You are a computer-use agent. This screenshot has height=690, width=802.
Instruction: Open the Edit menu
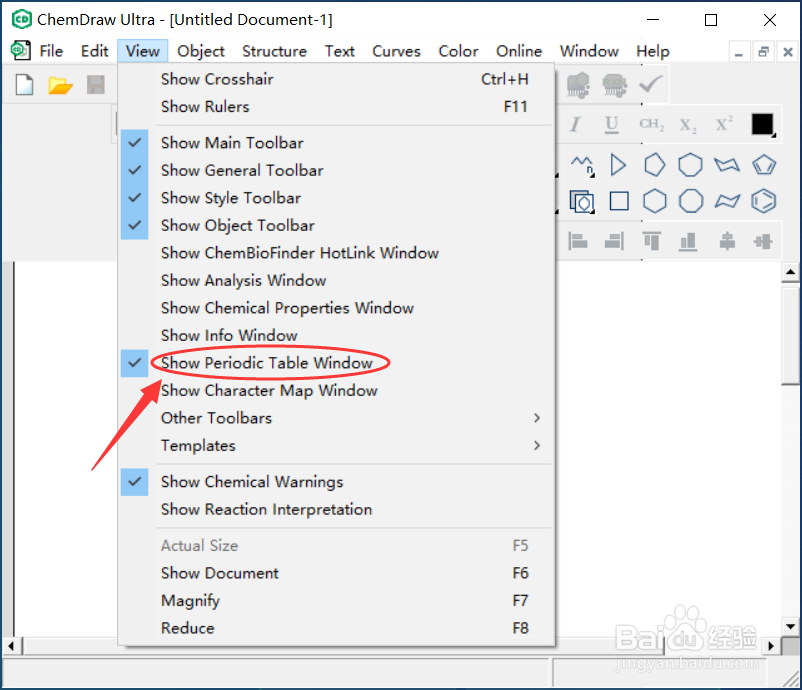click(95, 51)
